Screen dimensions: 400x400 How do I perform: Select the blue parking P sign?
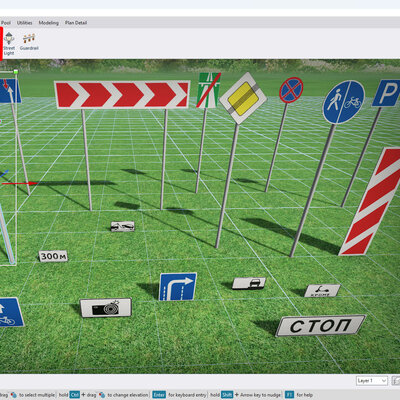pyautogui.click(x=387, y=93)
